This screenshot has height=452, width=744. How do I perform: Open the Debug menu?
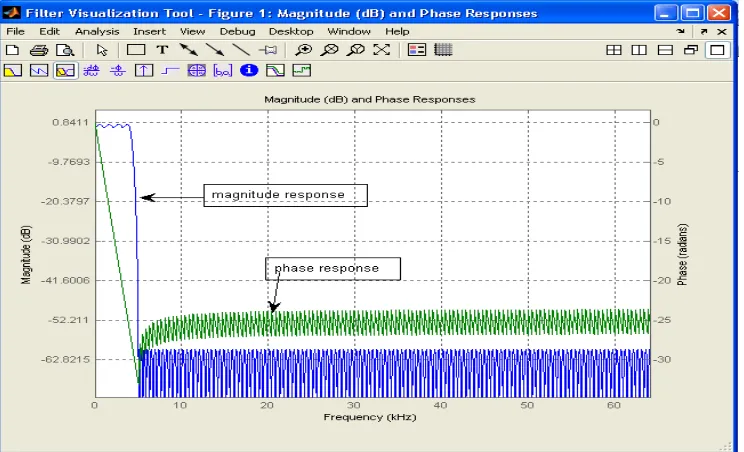click(237, 31)
